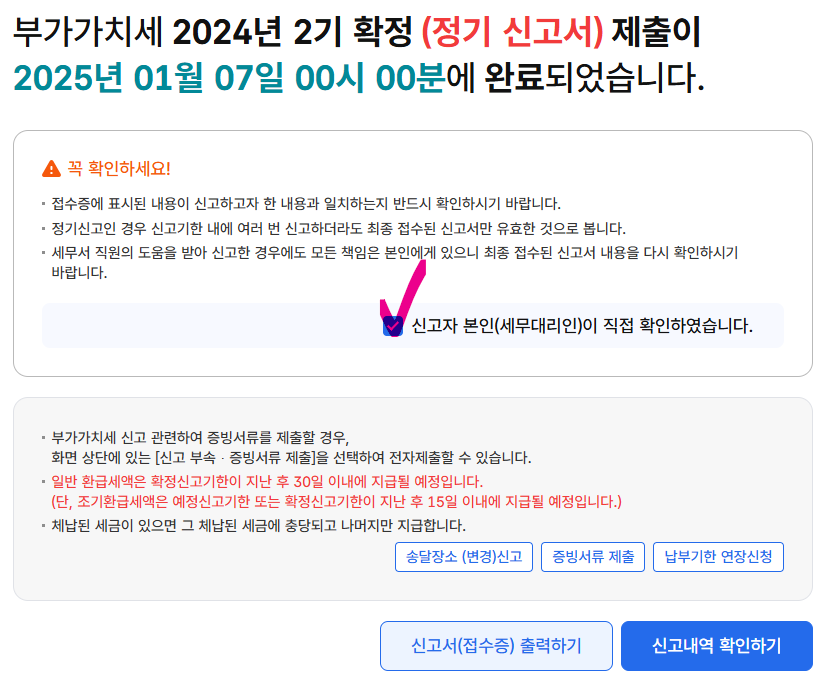This screenshot has height=679, width=818.
Task: Click the blue 신고내역 확인하기 button
Action: [717, 646]
